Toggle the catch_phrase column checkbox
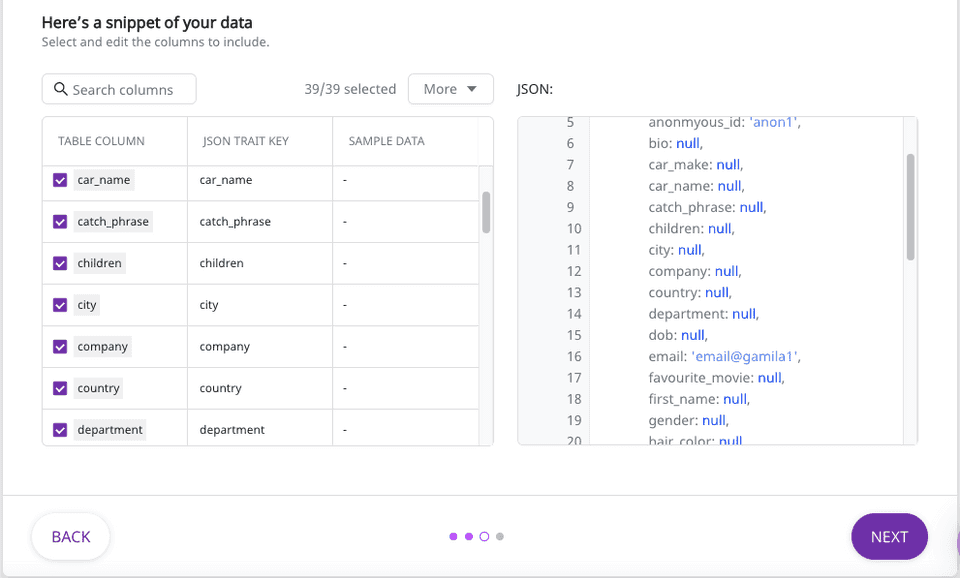Image resolution: width=960 pixels, height=578 pixels. point(60,222)
